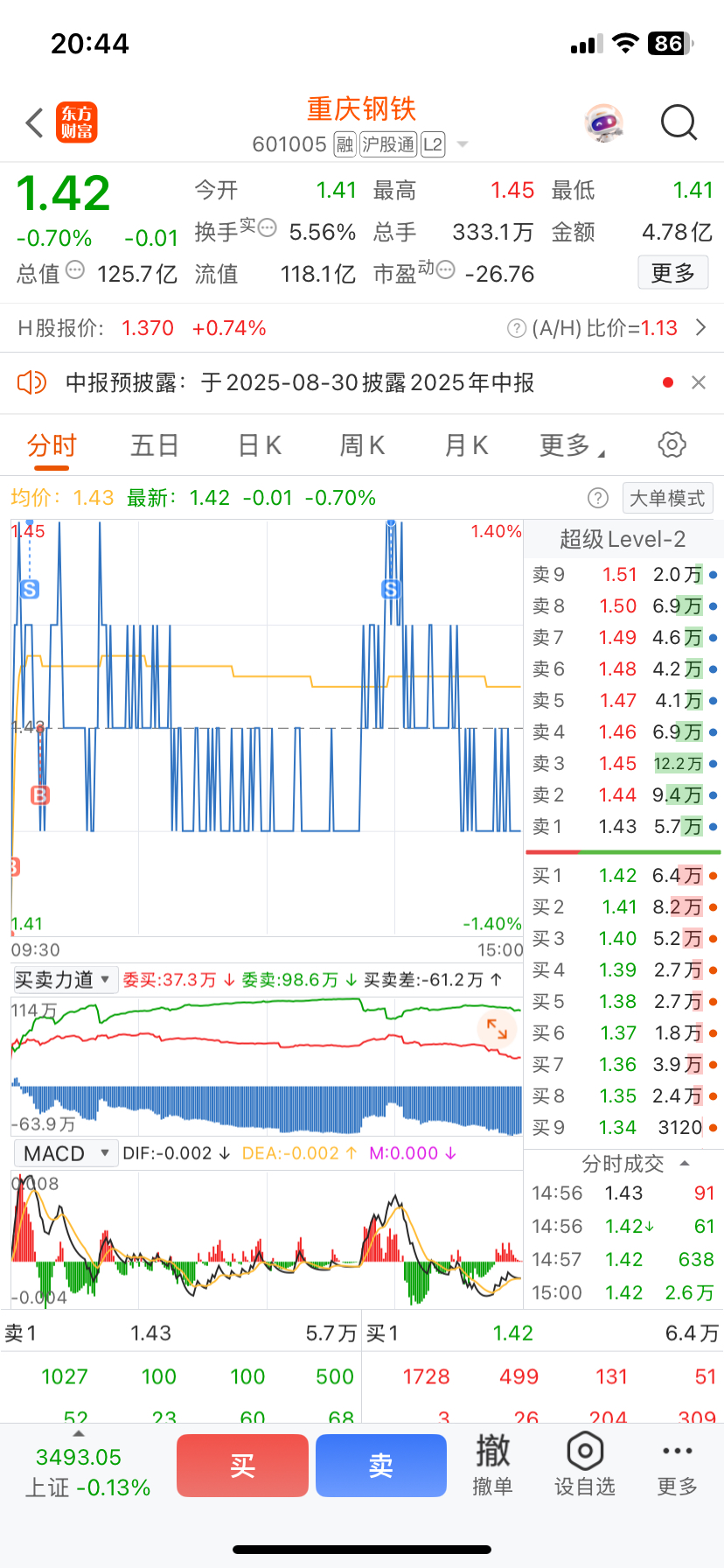Open 总值 info circle icon

pos(75,269)
